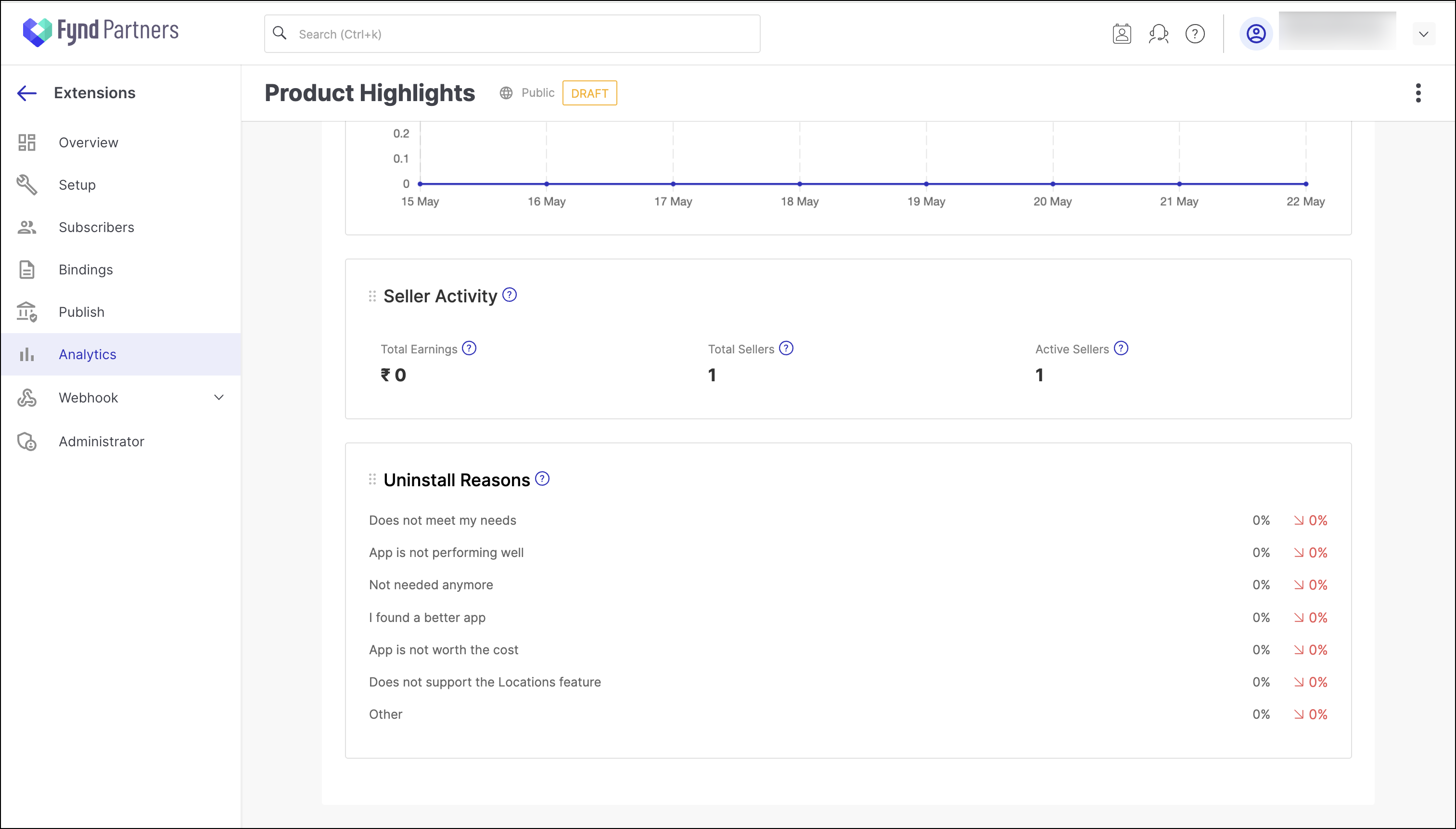Click the 18 May chart data point
Viewport: 1456px width, 829px height.
click(799, 184)
